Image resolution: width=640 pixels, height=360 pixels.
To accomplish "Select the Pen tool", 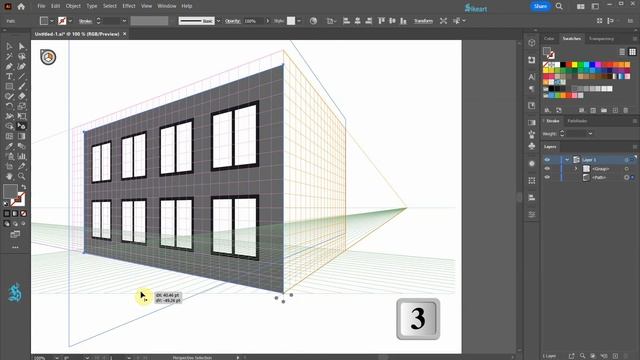I will click(x=9, y=66).
